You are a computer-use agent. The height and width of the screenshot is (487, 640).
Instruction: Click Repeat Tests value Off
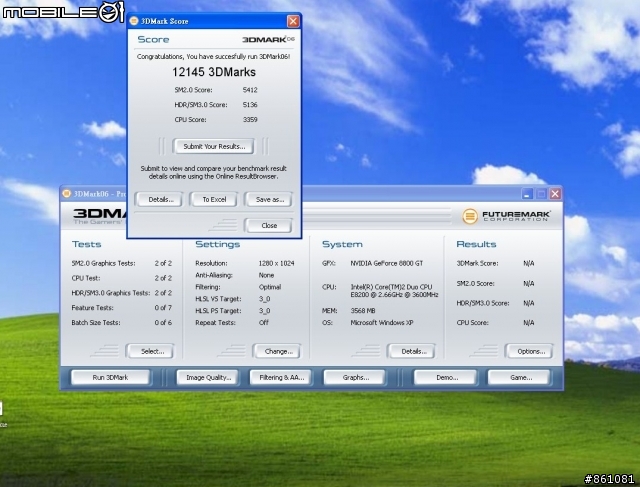click(x=264, y=322)
